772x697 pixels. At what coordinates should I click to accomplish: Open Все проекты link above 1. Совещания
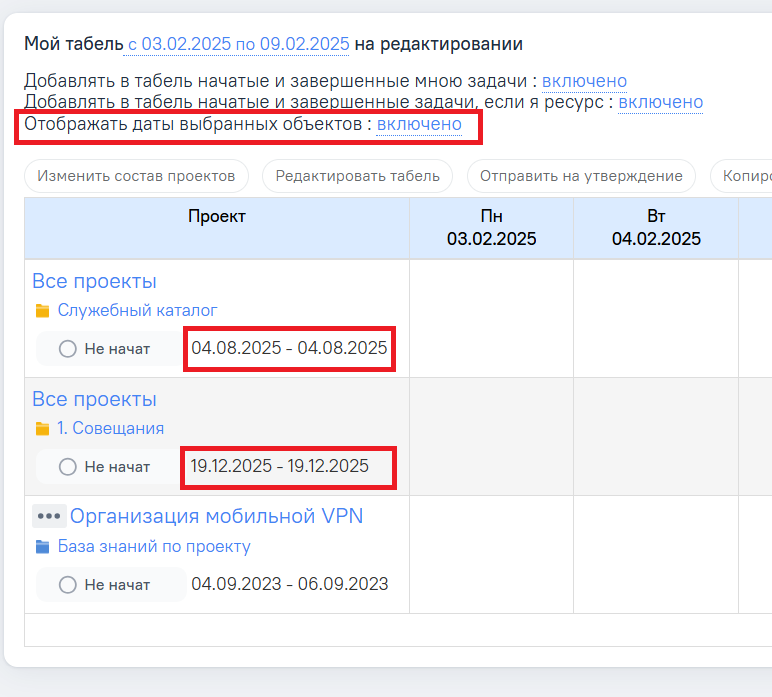coord(94,399)
